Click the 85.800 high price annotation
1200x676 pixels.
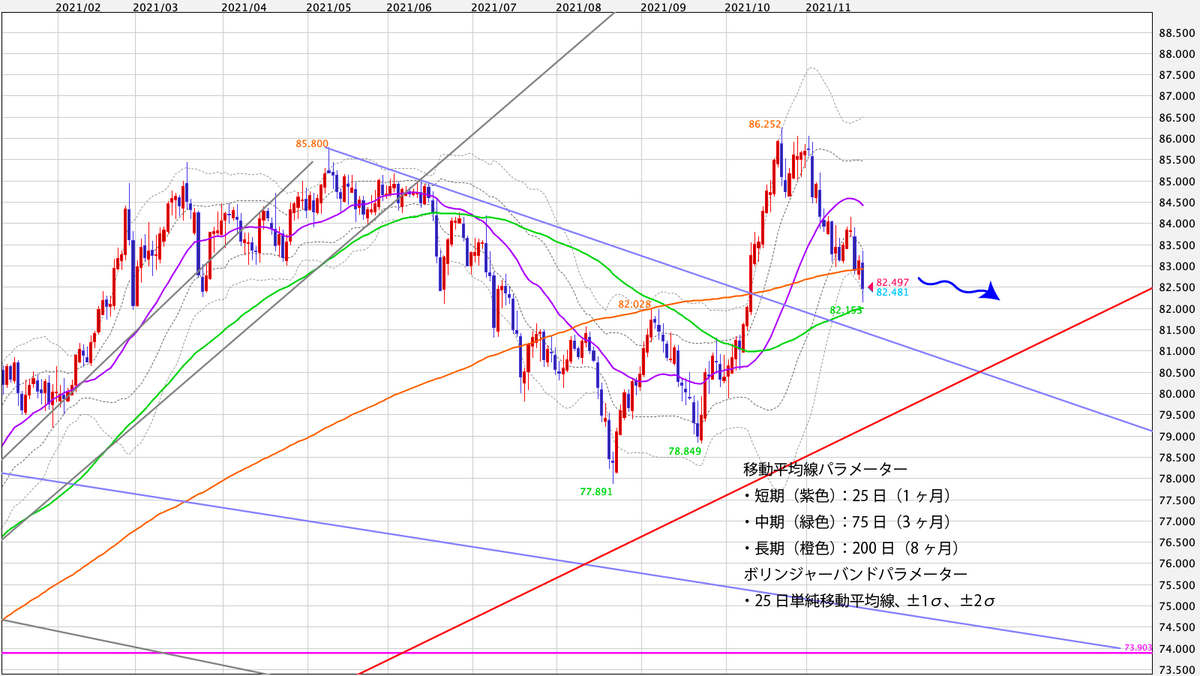312,144
